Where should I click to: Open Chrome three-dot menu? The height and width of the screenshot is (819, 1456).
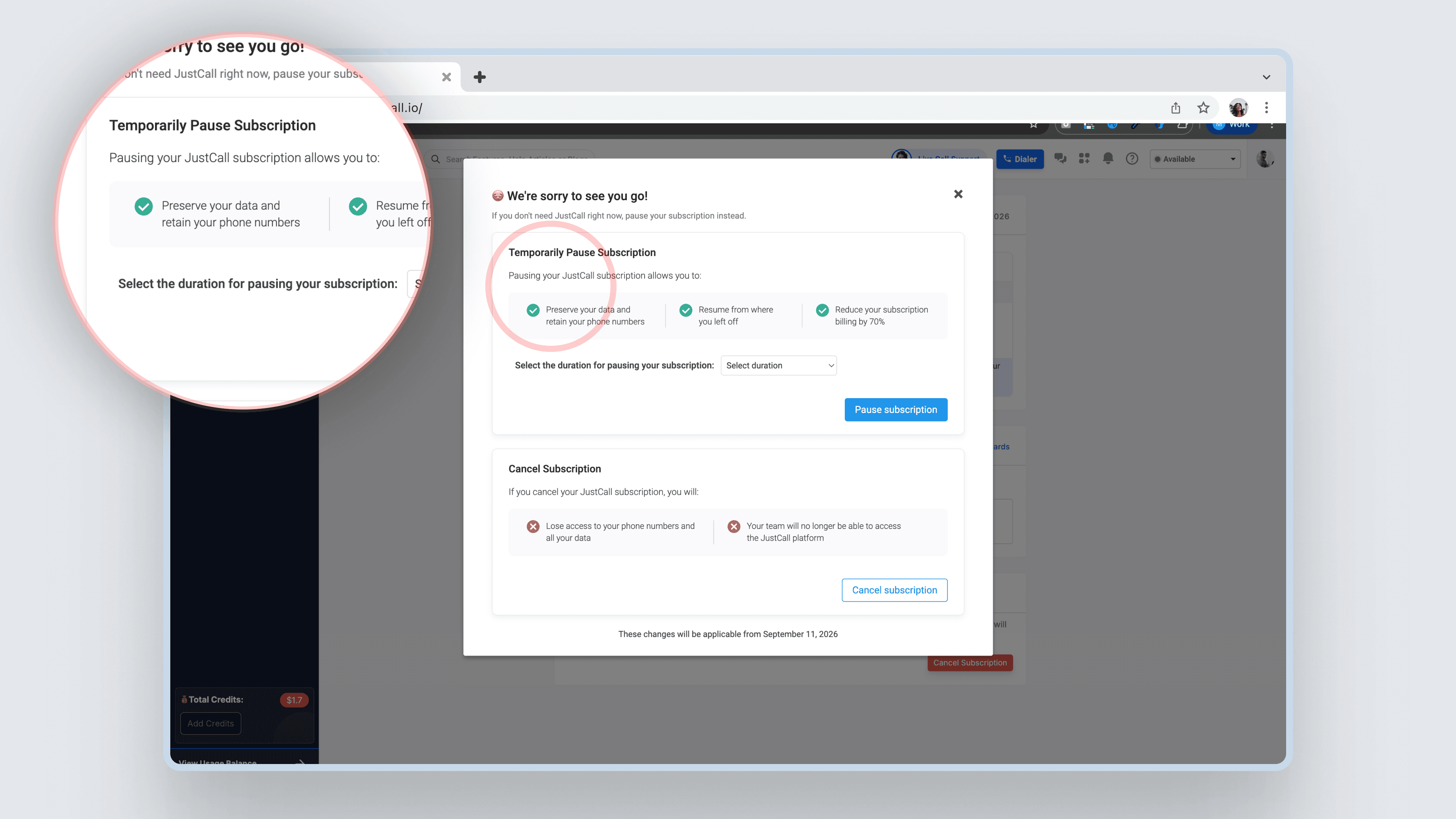click(x=1267, y=107)
